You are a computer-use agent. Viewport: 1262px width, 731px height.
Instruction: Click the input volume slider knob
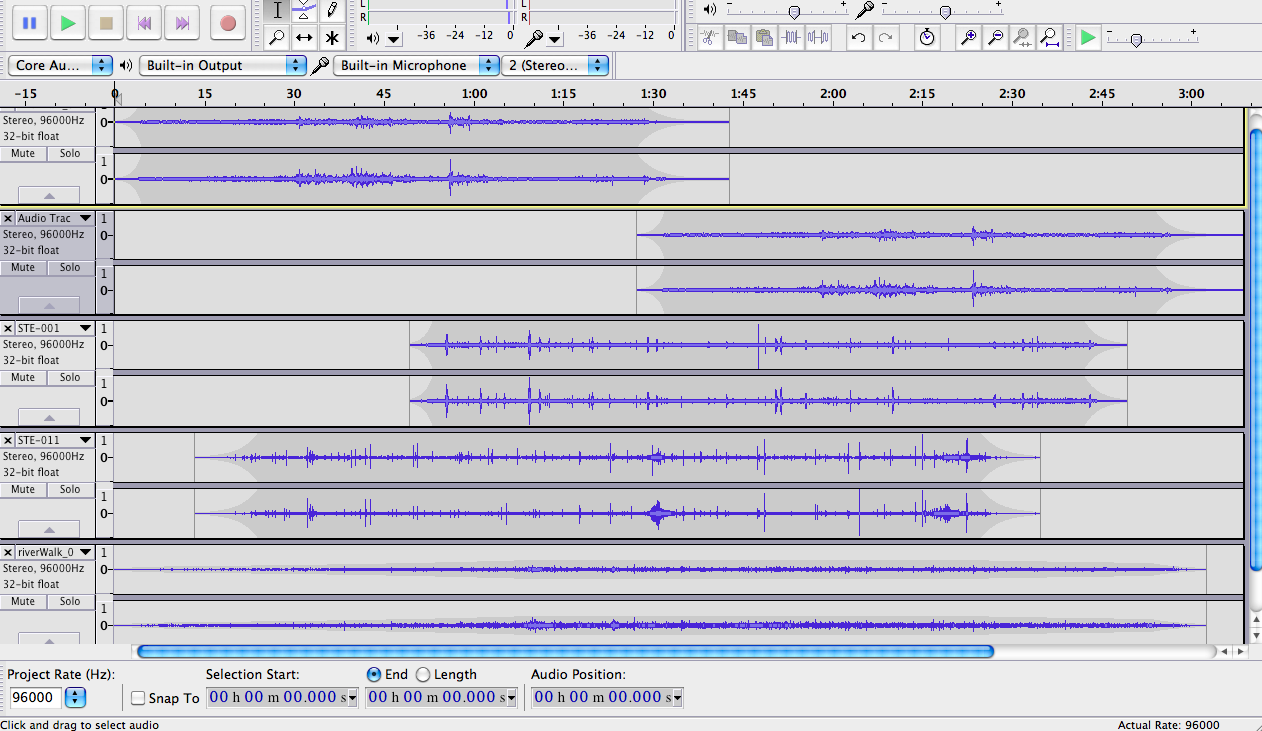(945, 13)
